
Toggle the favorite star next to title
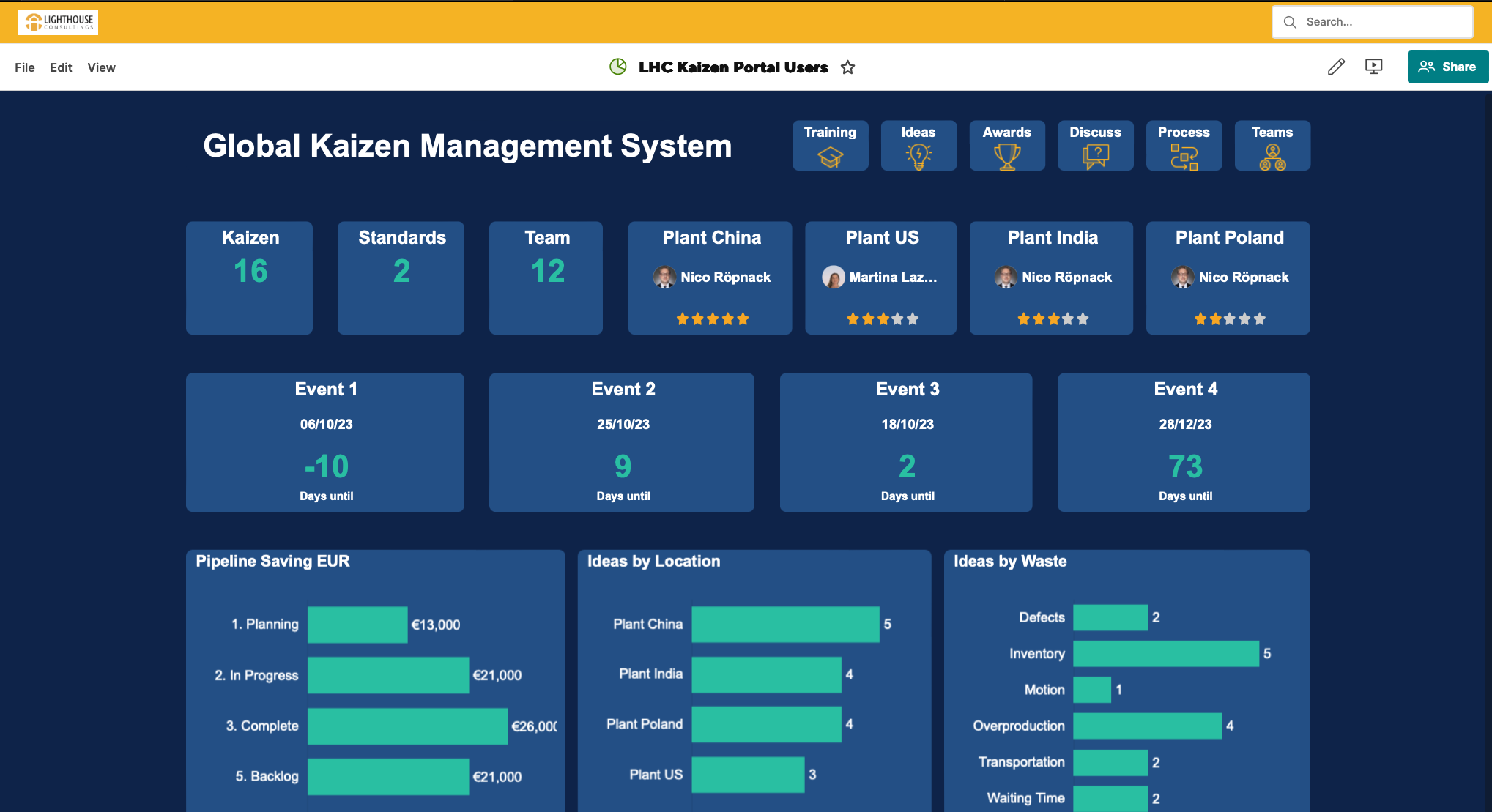847,67
